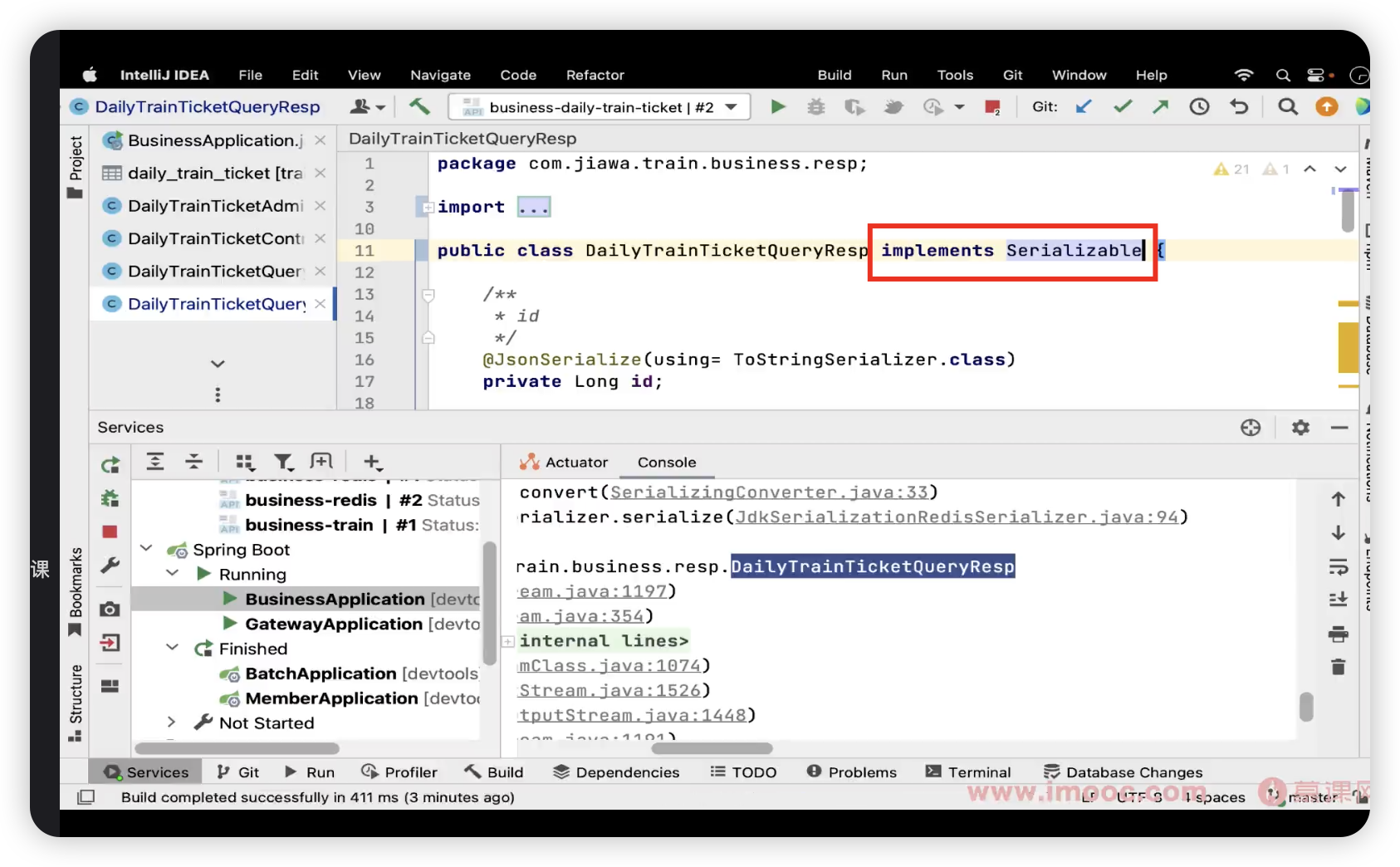Stop the service using red square
The height and width of the screenshot is (867, 1400).
point(110,531)
